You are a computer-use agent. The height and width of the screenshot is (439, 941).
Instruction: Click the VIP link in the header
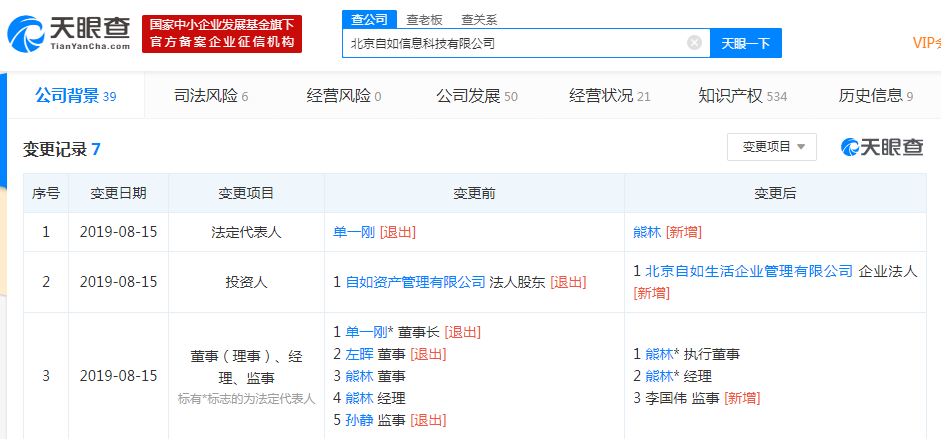(926, 43)
